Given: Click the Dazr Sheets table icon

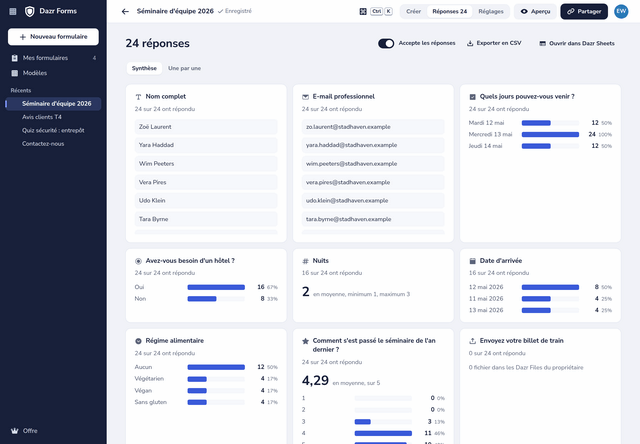Looking at the screenshot, I should pyautogui.click(x=542, y=43).
